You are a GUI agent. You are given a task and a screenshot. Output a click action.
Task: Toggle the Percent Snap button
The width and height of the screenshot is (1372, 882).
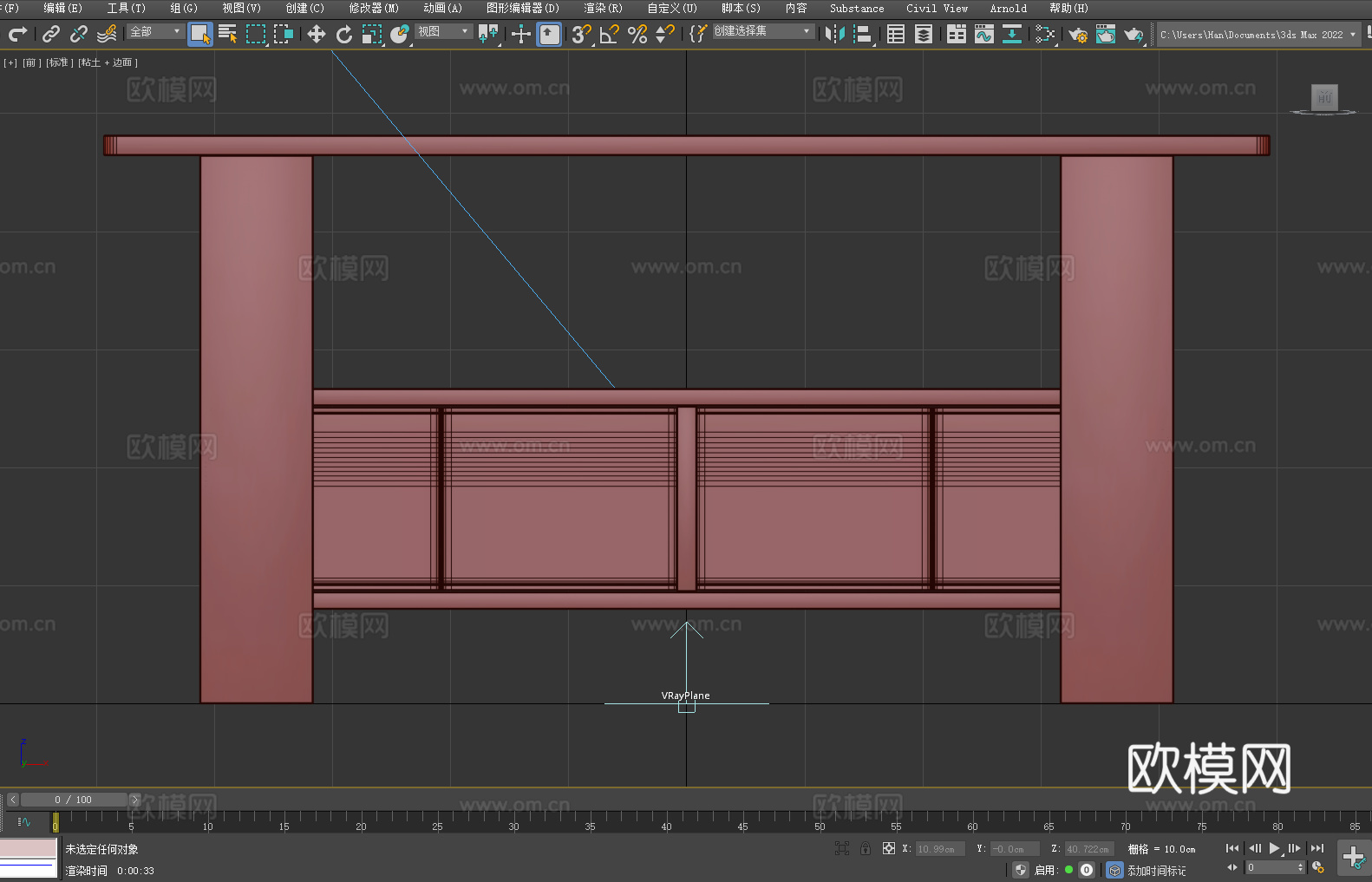click(637, 34)
